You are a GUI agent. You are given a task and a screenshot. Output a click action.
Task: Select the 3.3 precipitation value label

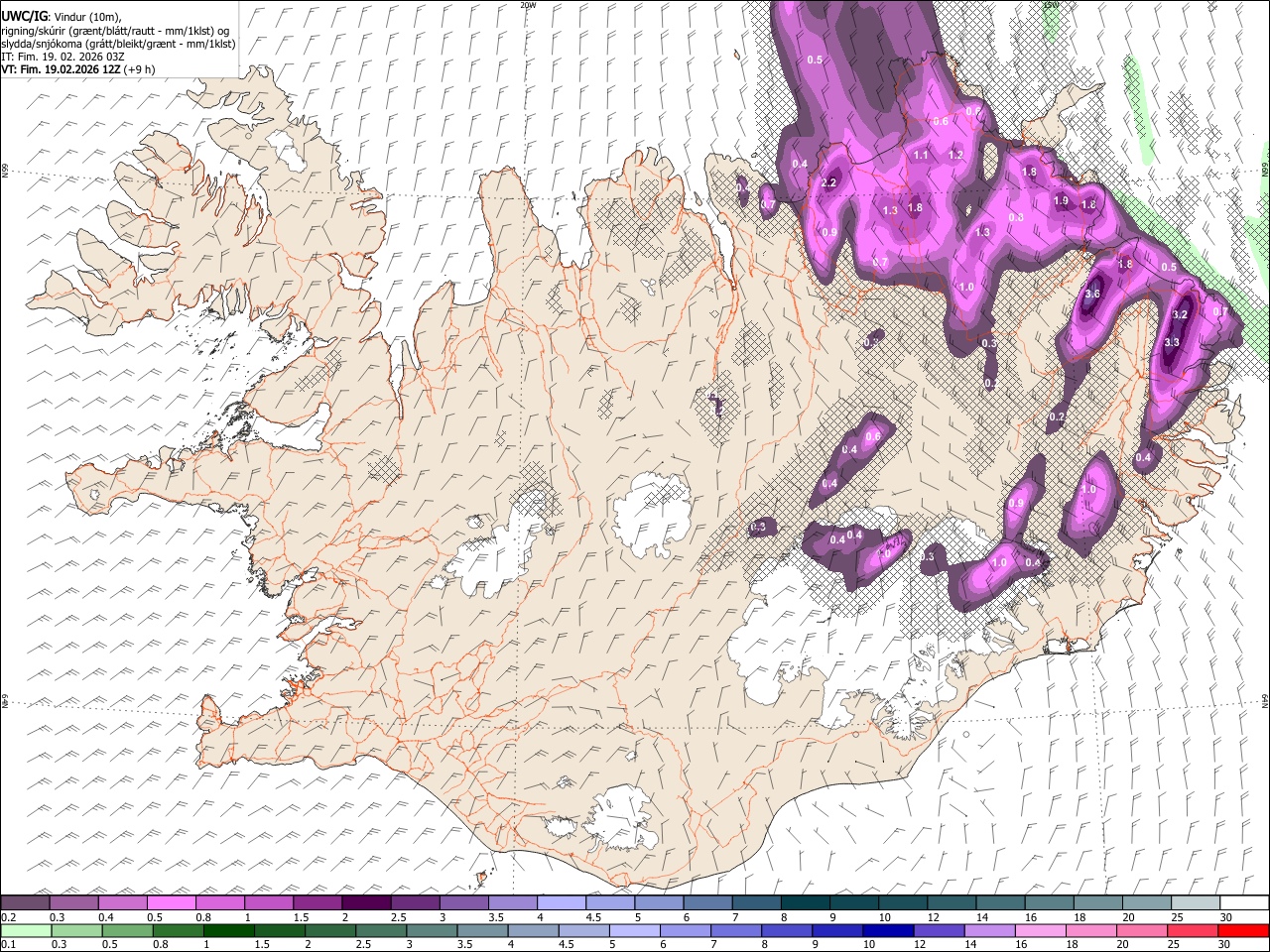coord(1172,343)
